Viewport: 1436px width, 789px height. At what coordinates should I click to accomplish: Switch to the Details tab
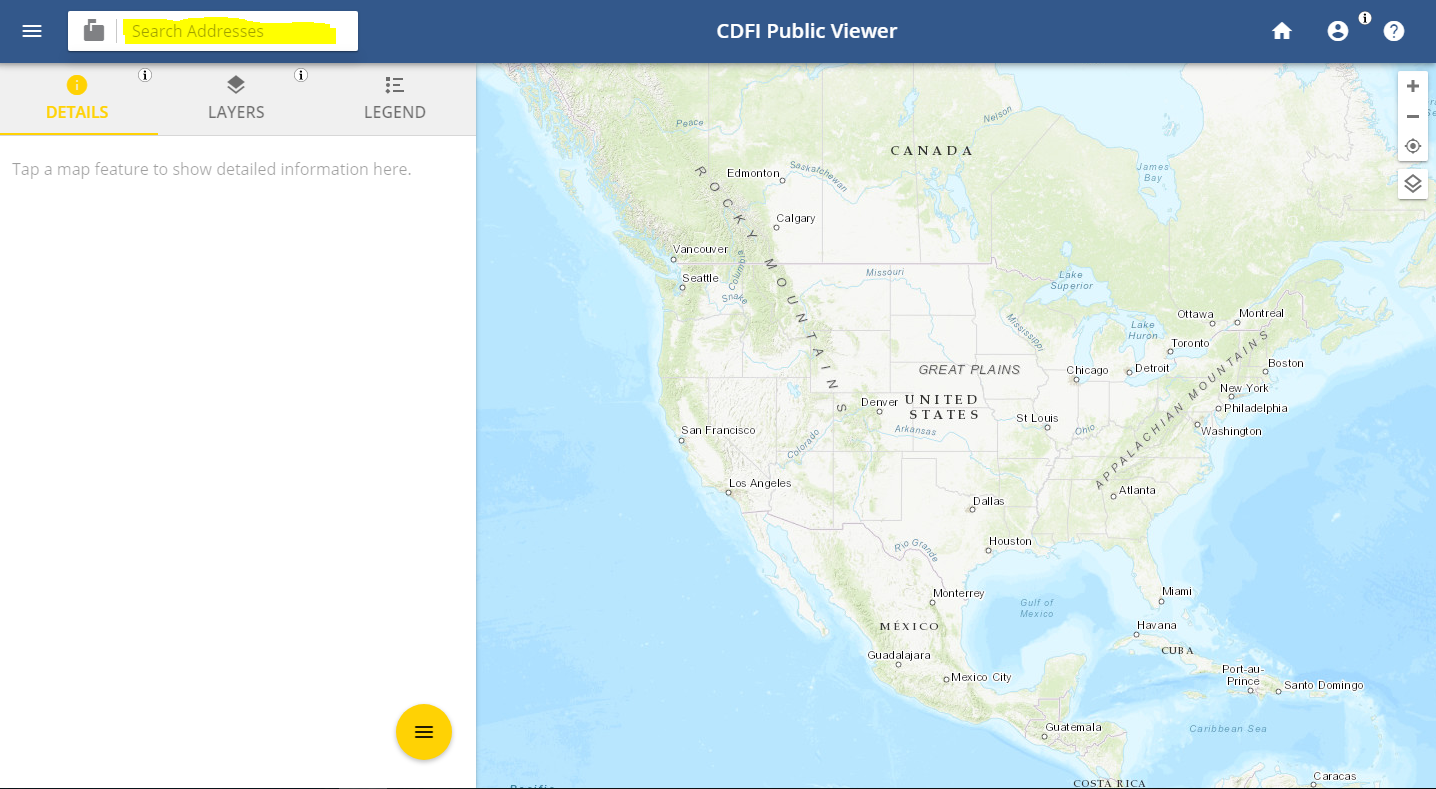[x=77, y=98]
